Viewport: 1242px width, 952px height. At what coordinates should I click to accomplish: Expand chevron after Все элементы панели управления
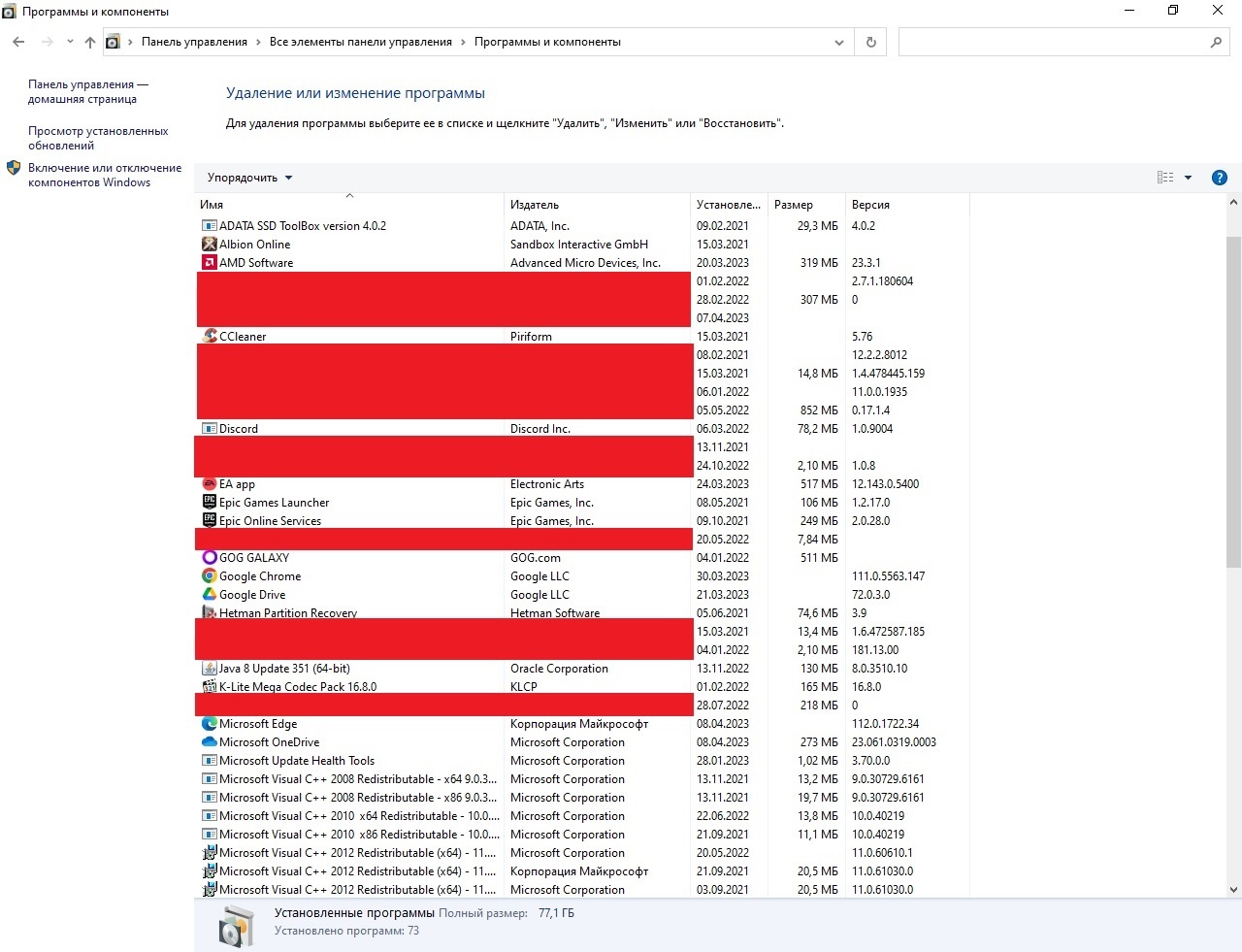coord(463,42)
